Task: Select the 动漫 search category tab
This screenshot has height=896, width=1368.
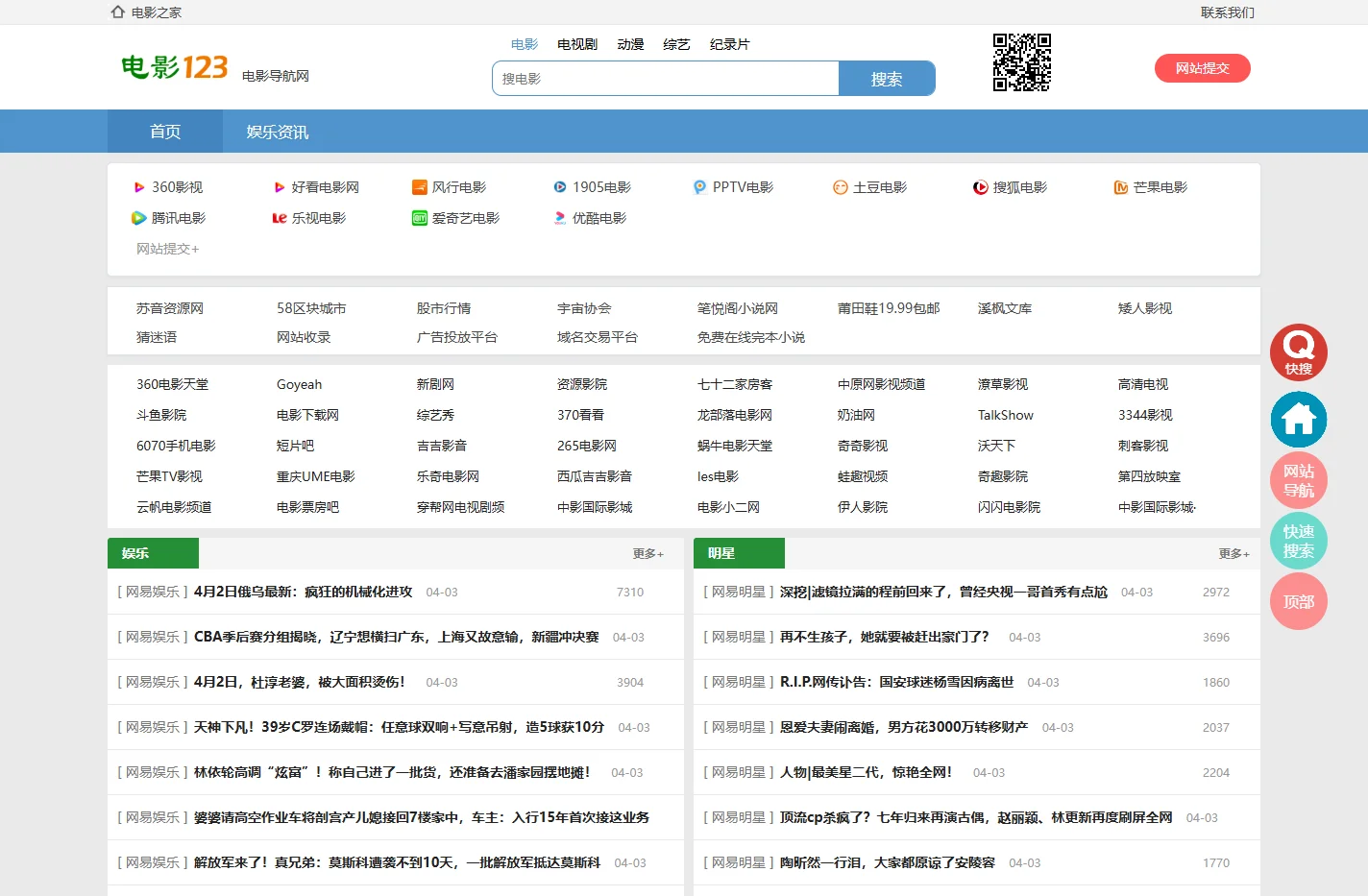Action: click(x=630, y=44)
